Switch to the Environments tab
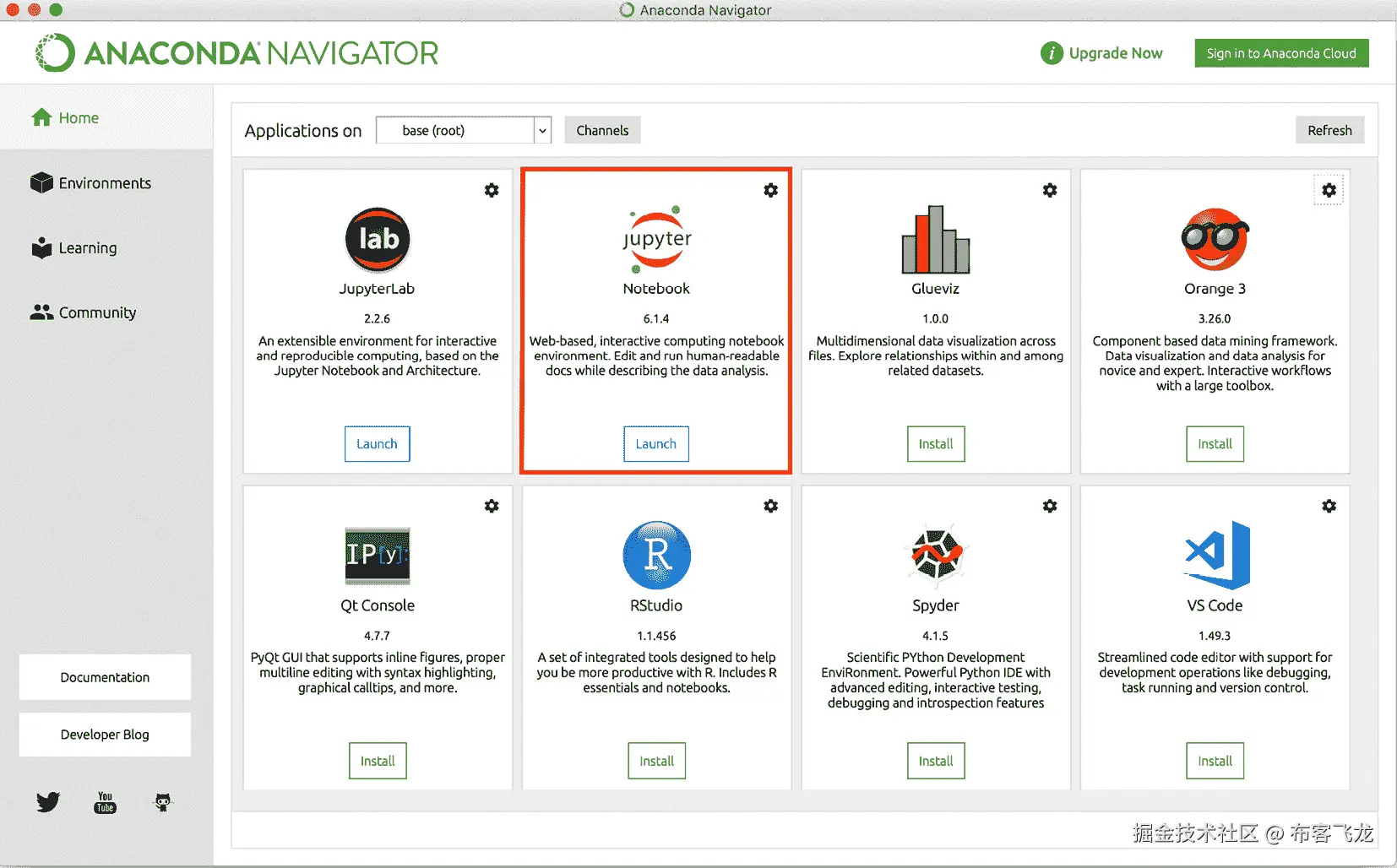The image size is (1397, 868). (104, 182)
